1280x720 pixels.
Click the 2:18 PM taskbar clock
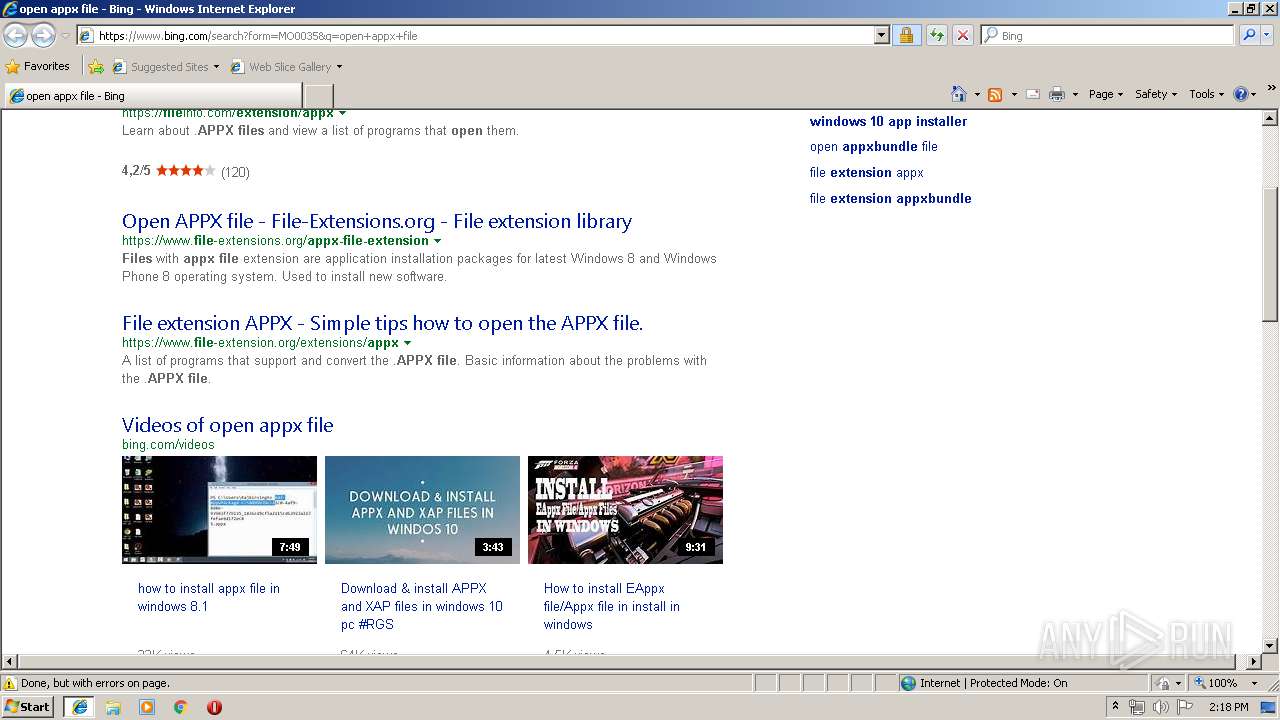[1228, 707]
